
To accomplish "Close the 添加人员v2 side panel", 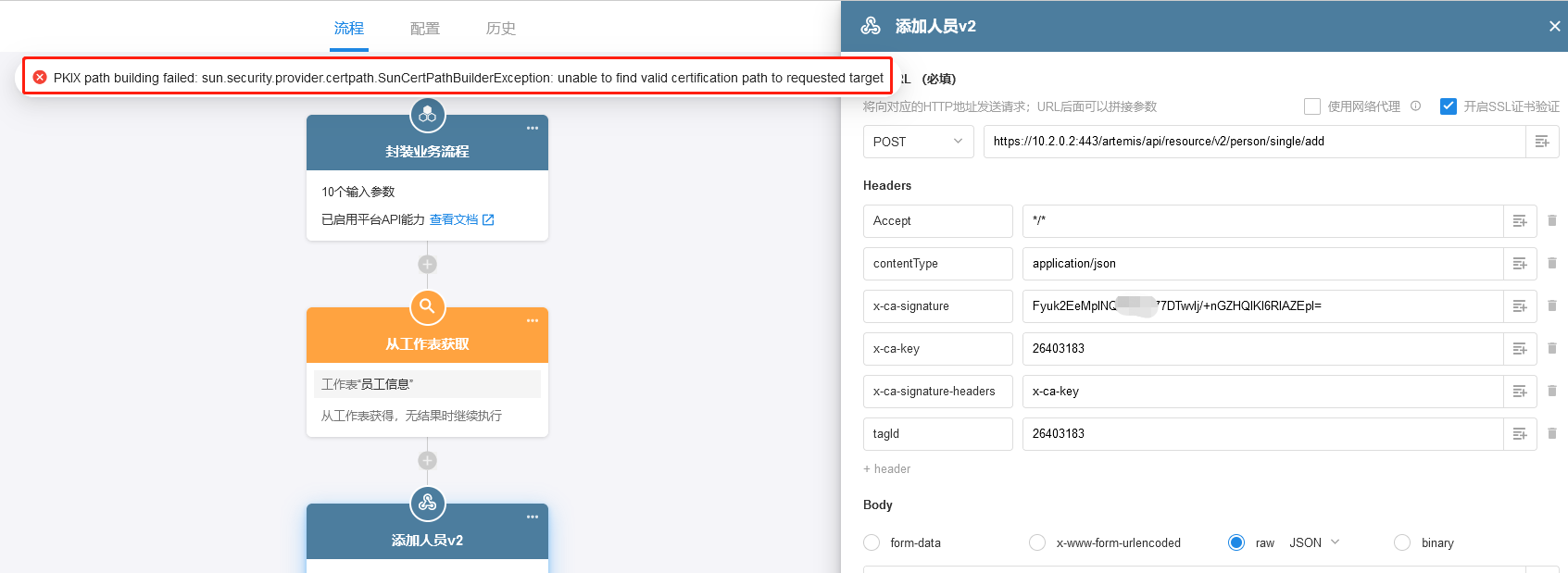I will pyautogui.click(x=1554, y=26).
